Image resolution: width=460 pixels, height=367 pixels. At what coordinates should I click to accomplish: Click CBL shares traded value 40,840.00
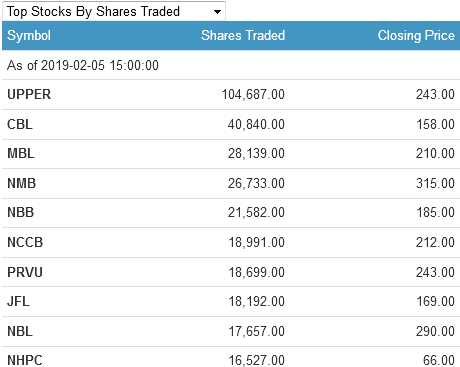[x=256, y=124]
